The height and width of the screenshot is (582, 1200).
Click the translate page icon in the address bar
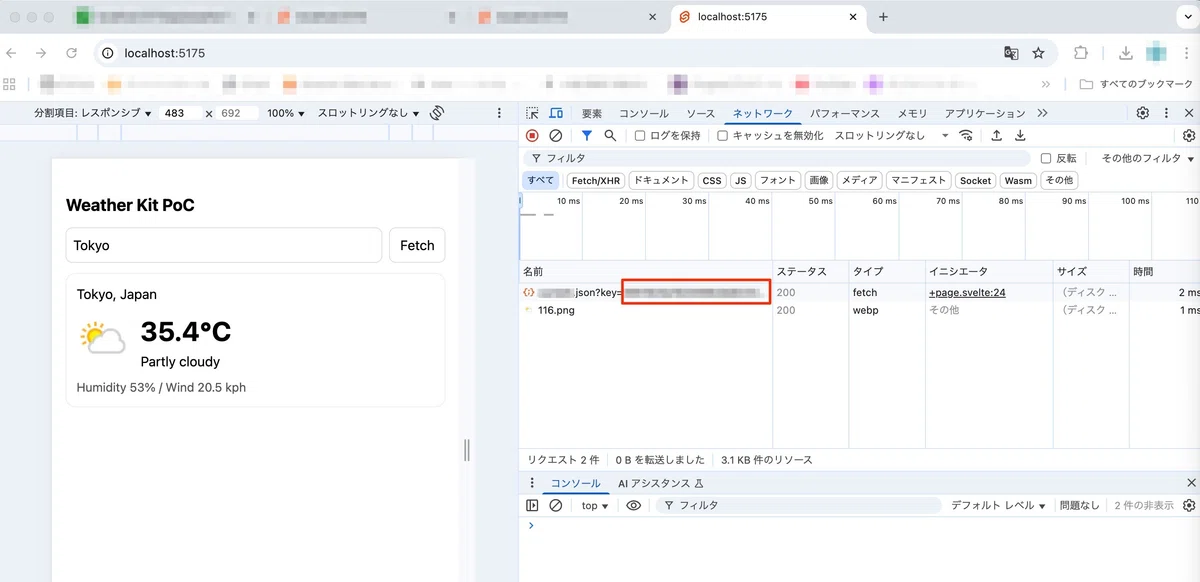[1011, 53]
